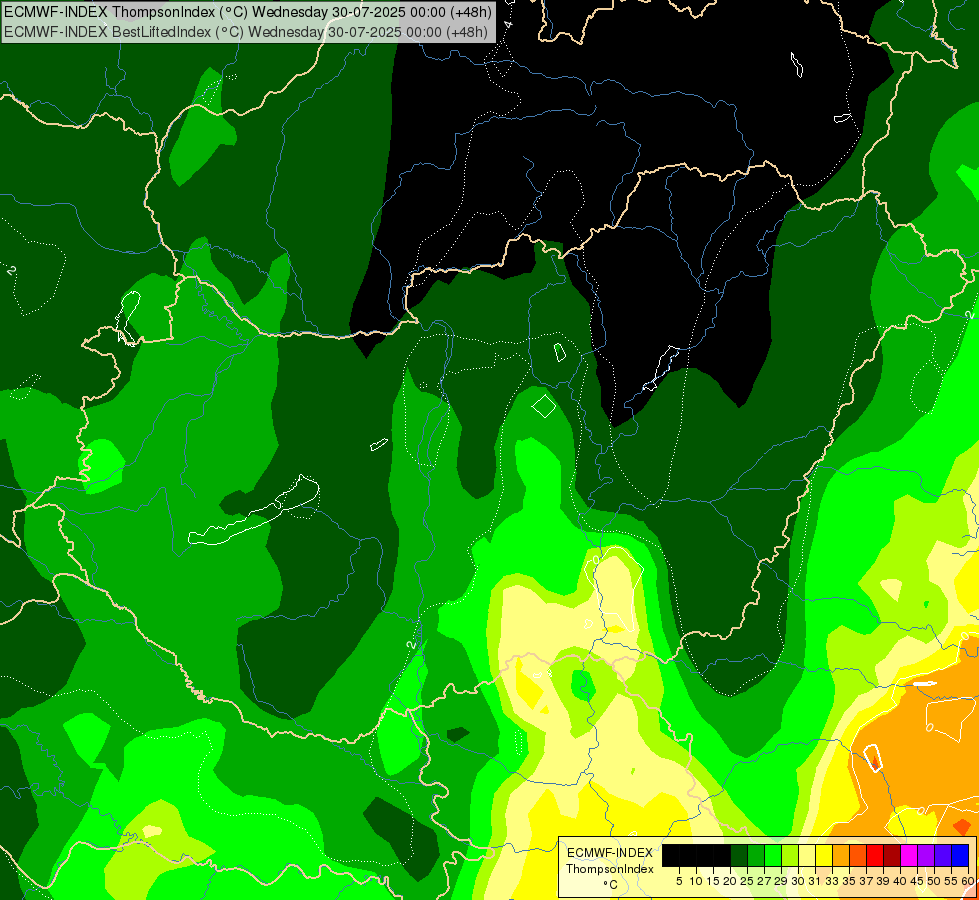This screenshot has height=900, width=979.
Task: Click the legend value 10
Action: coord(696,881)
